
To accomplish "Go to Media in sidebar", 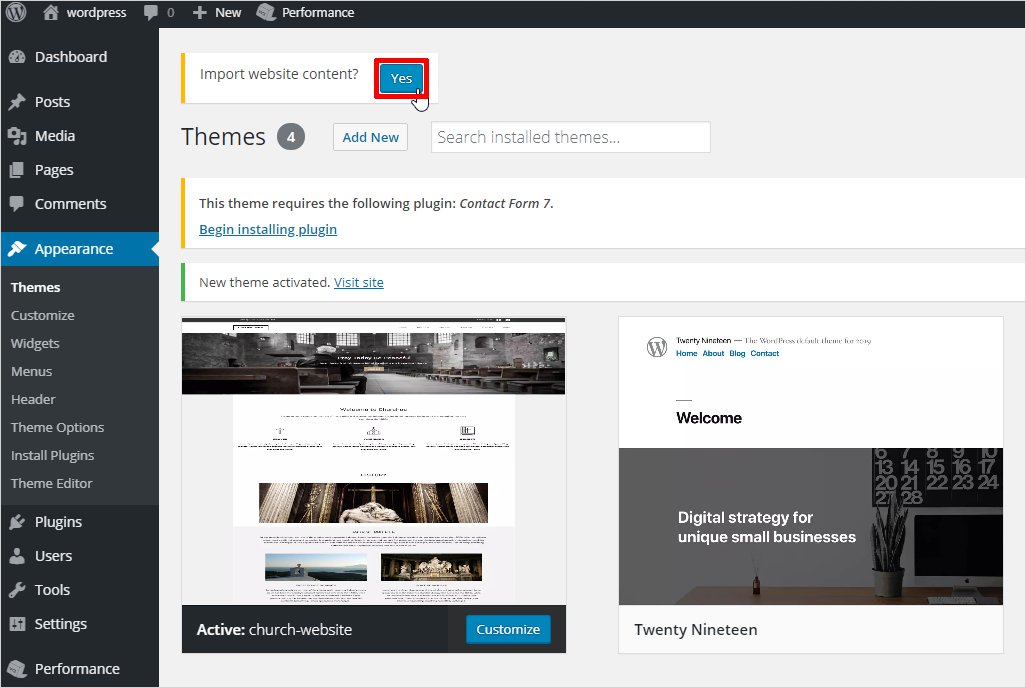I will click(x=55, y=136).
